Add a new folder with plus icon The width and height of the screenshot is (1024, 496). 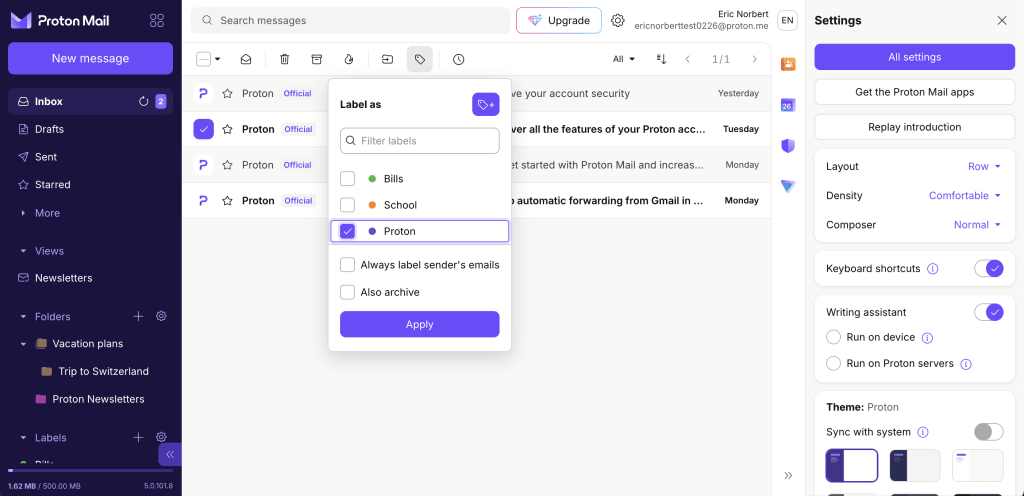click(x=138, y=317)
